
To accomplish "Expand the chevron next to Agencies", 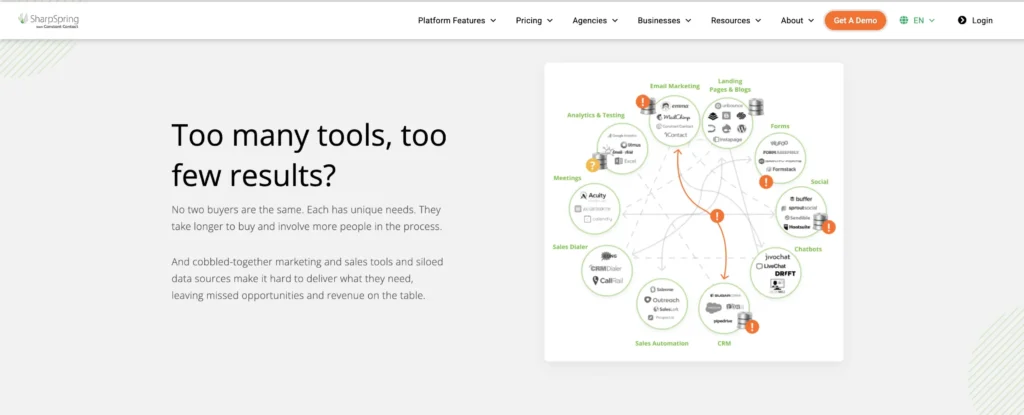I will click(x=615, y=20).
